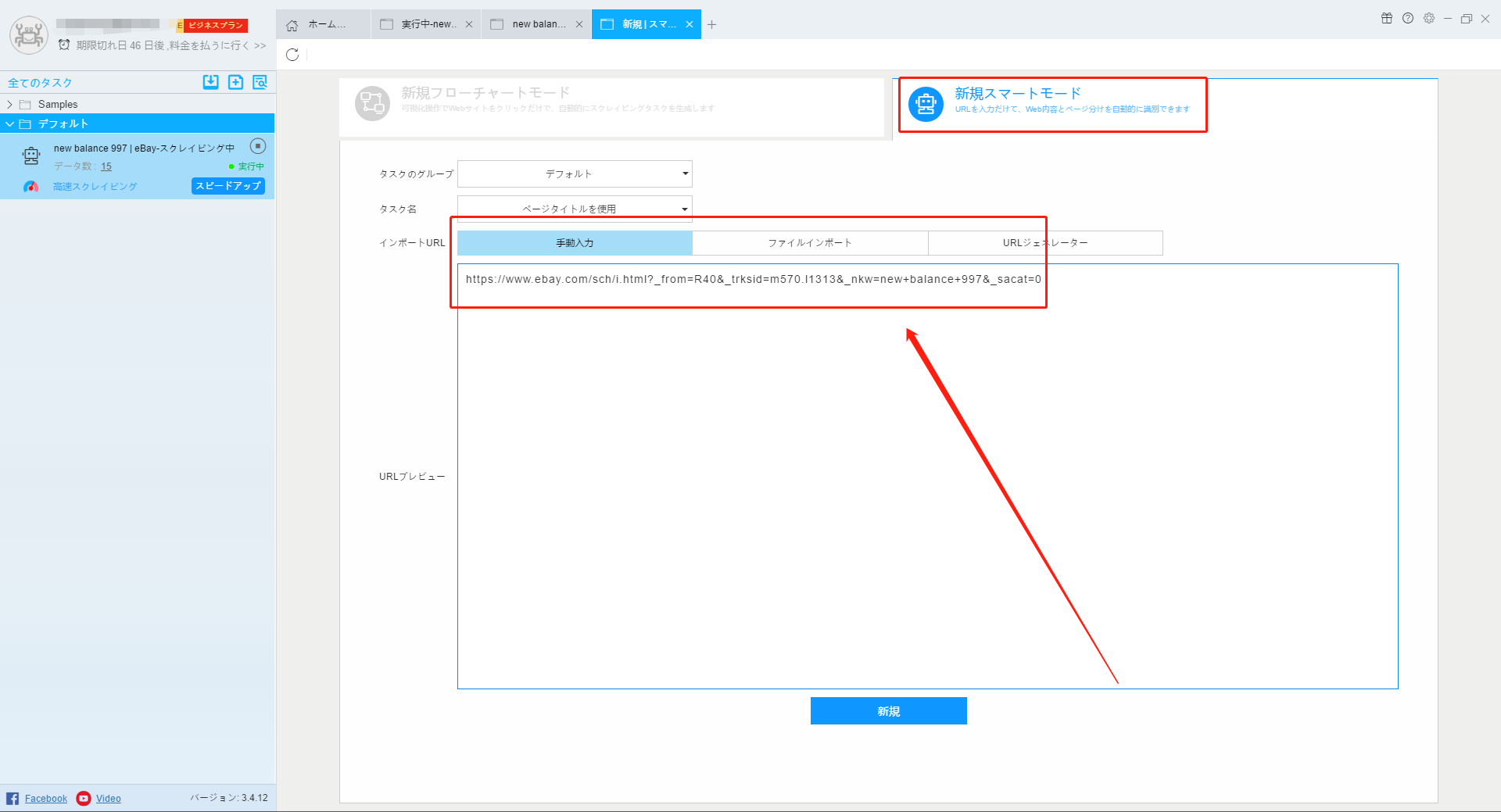Open the settings gear icon
1501x812 pixels.
point(1429,18)
